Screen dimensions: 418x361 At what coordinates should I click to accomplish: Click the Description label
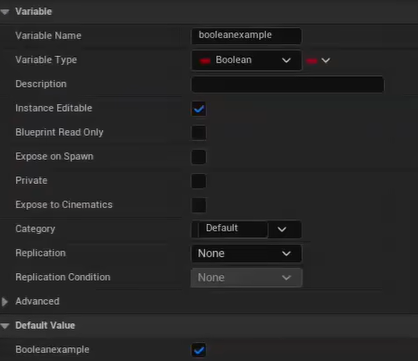[x=41, y=84]
